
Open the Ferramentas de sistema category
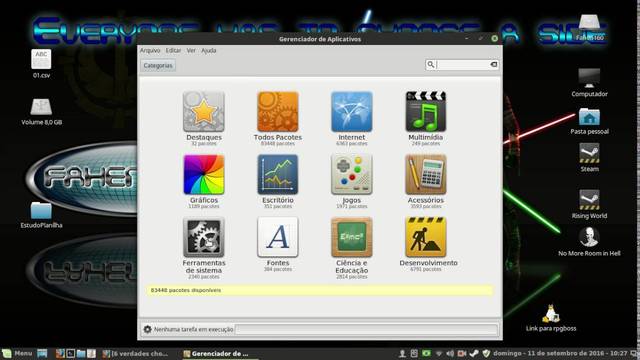(x=204, y=248)
